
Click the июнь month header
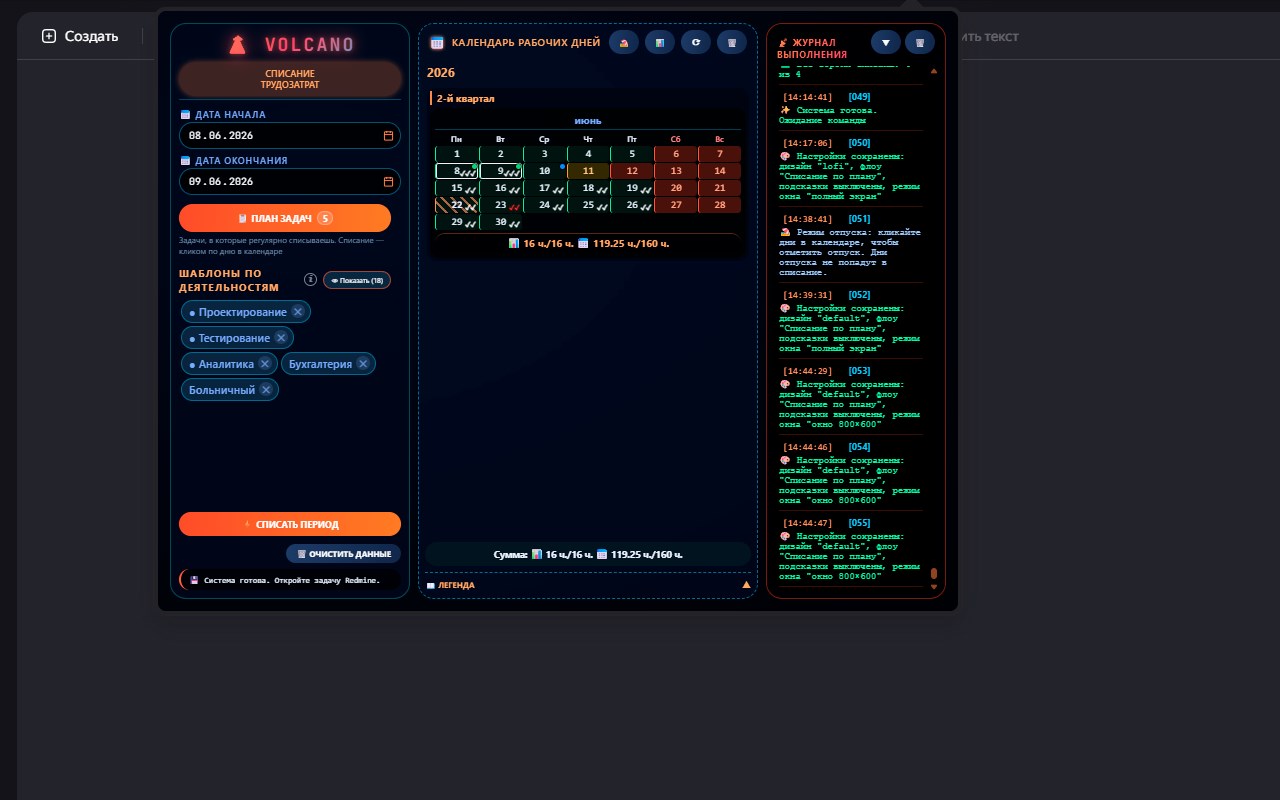[588, 121]
